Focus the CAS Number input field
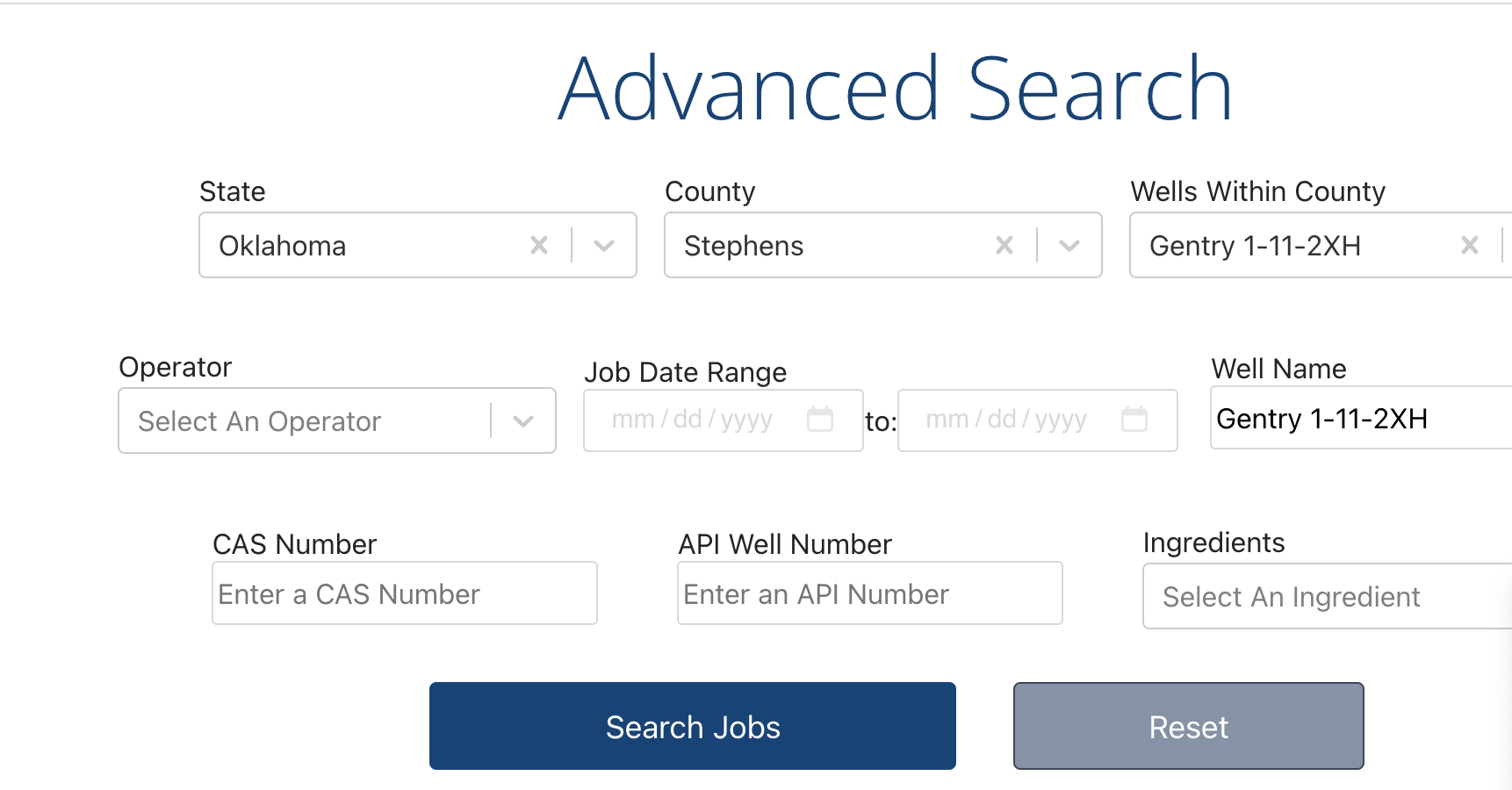 click(x=404, y=594)
